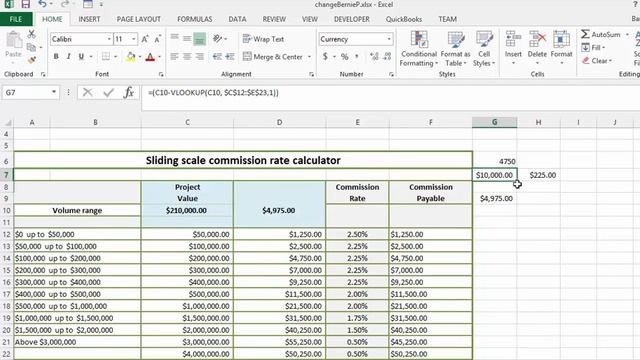Open the font size 11 dropdown
The width and height of the screenshot is (640, 360).
[x=133, y=39]
